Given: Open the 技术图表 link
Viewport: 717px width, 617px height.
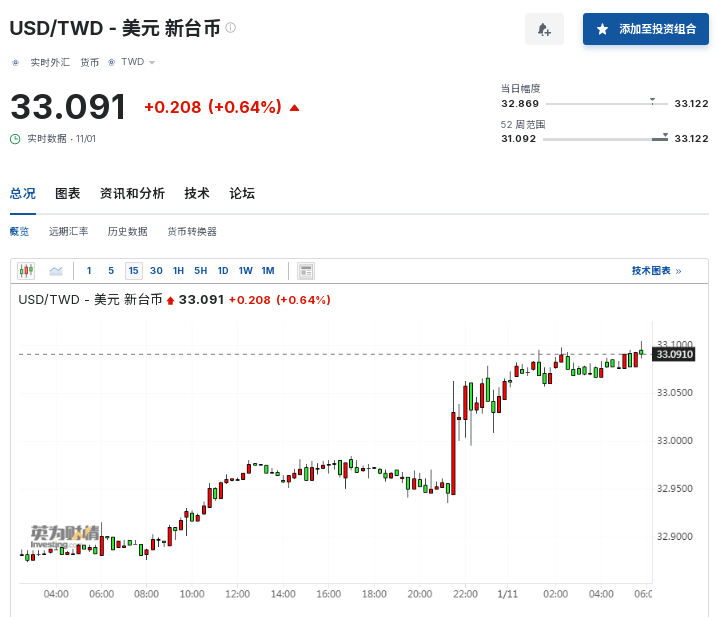Looking at the screenshot, I should 657,271.
